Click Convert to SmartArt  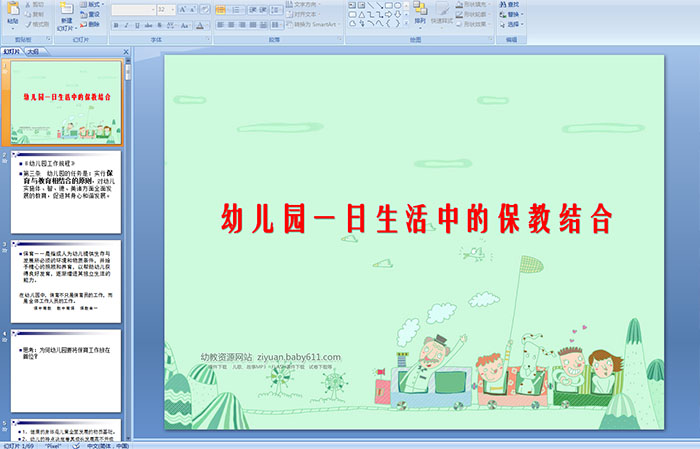313,24
